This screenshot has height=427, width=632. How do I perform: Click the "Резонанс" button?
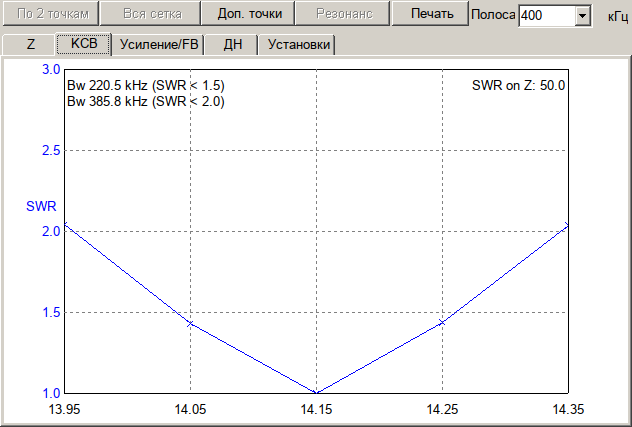(344, 14)
